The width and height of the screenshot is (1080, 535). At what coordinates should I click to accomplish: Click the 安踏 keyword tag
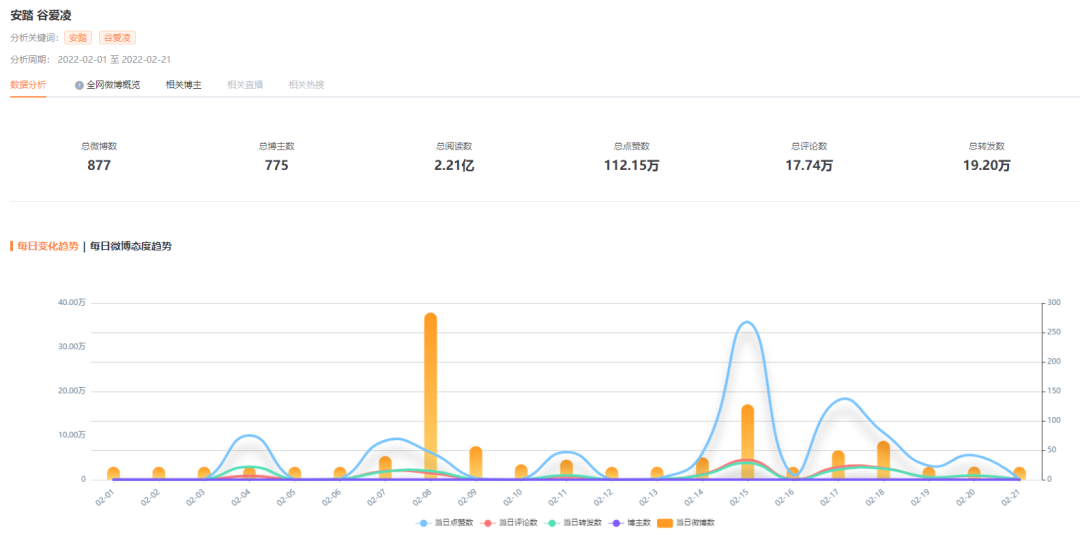coord(78,38)
